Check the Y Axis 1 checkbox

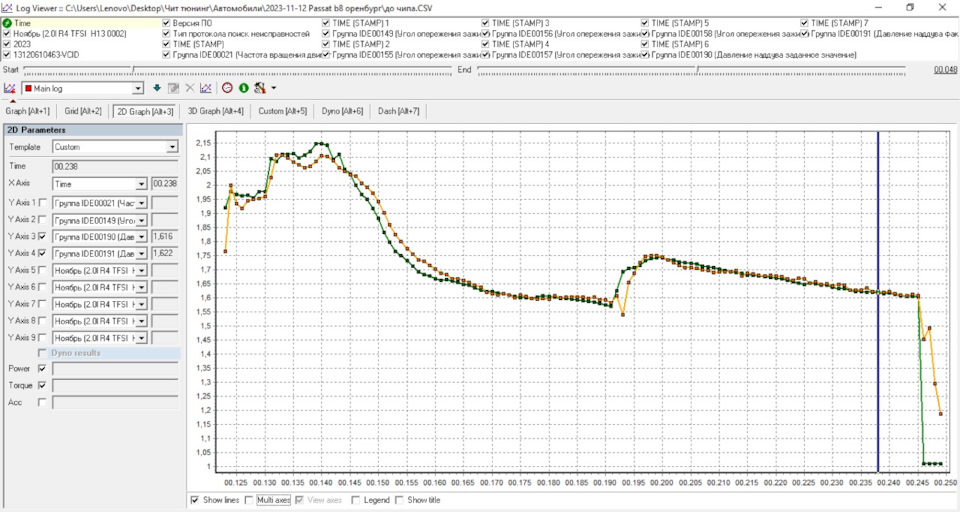(41, 202)
